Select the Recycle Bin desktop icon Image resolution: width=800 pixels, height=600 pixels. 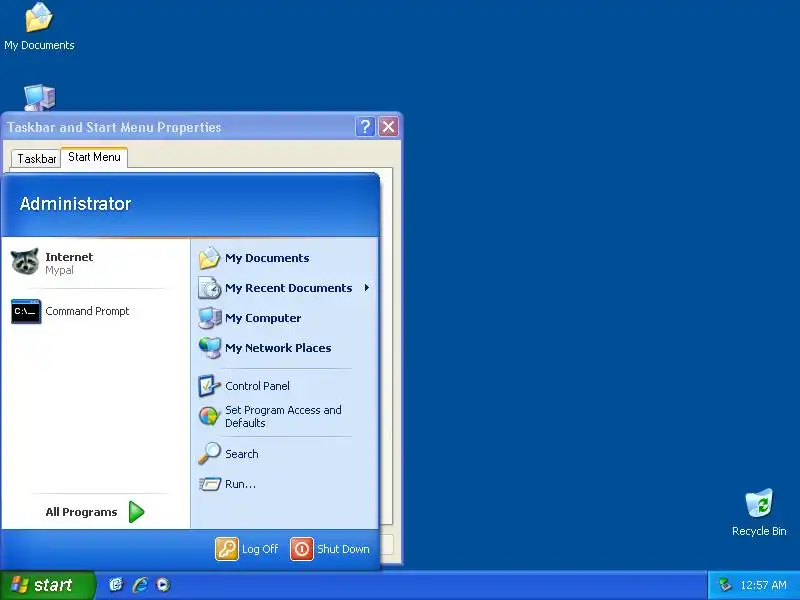[759, 513]
